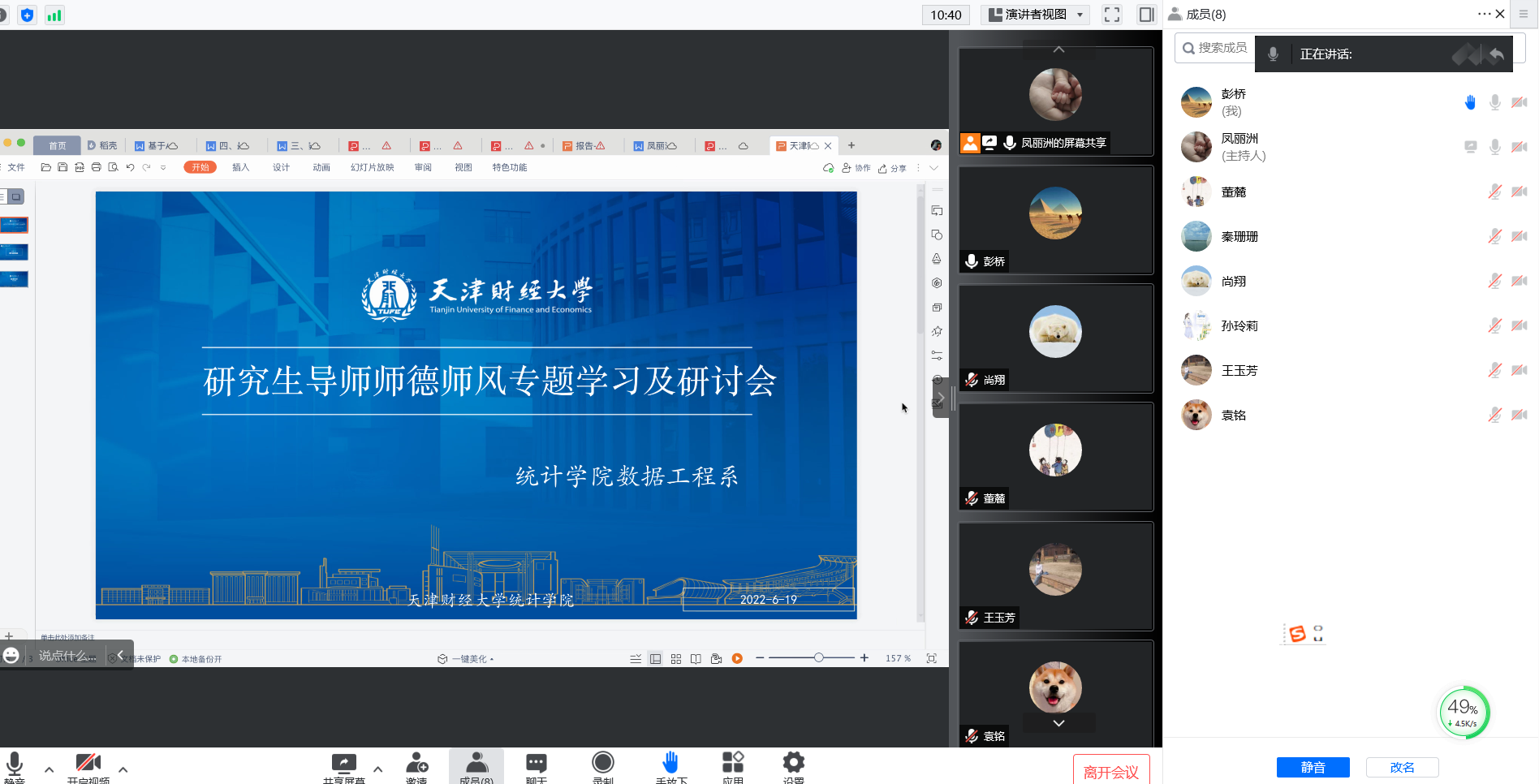1539x784 pixels.
Task: Open the 文件 menu in WPS
Action: click(x=16, y=167)
